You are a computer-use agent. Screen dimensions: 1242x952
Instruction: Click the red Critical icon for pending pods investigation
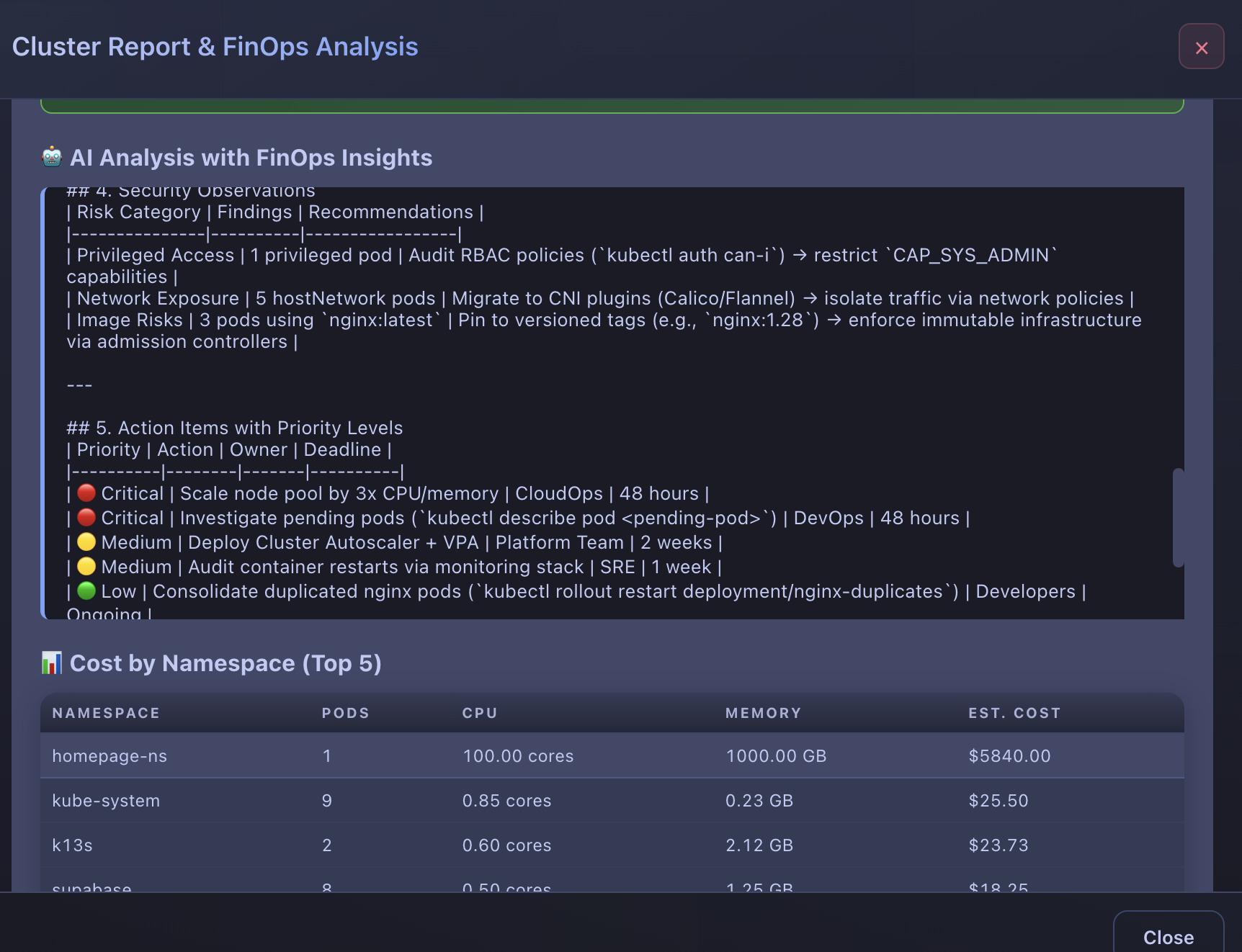86,518
